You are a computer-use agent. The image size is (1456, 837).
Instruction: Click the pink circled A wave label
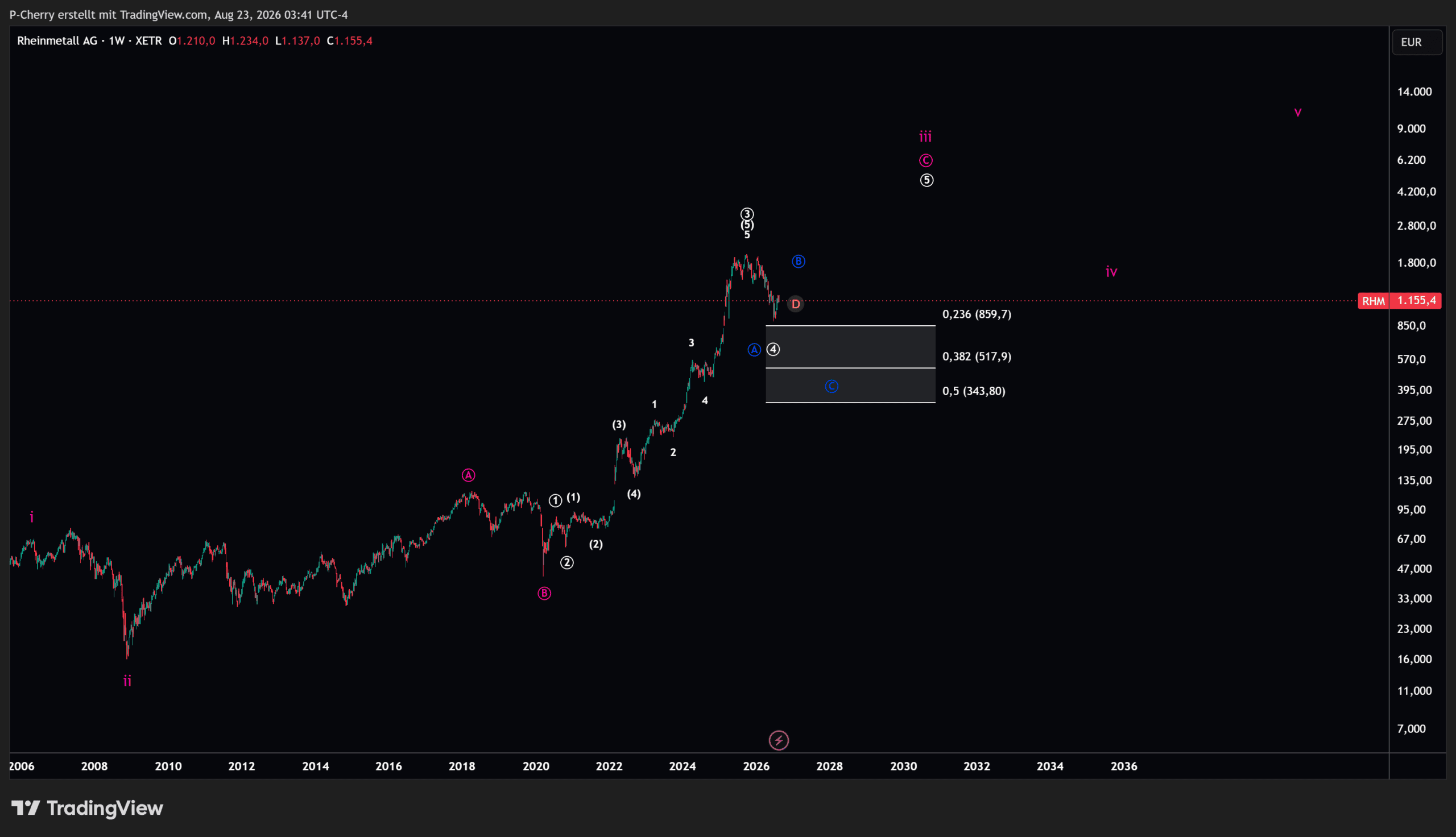(469, 475)
